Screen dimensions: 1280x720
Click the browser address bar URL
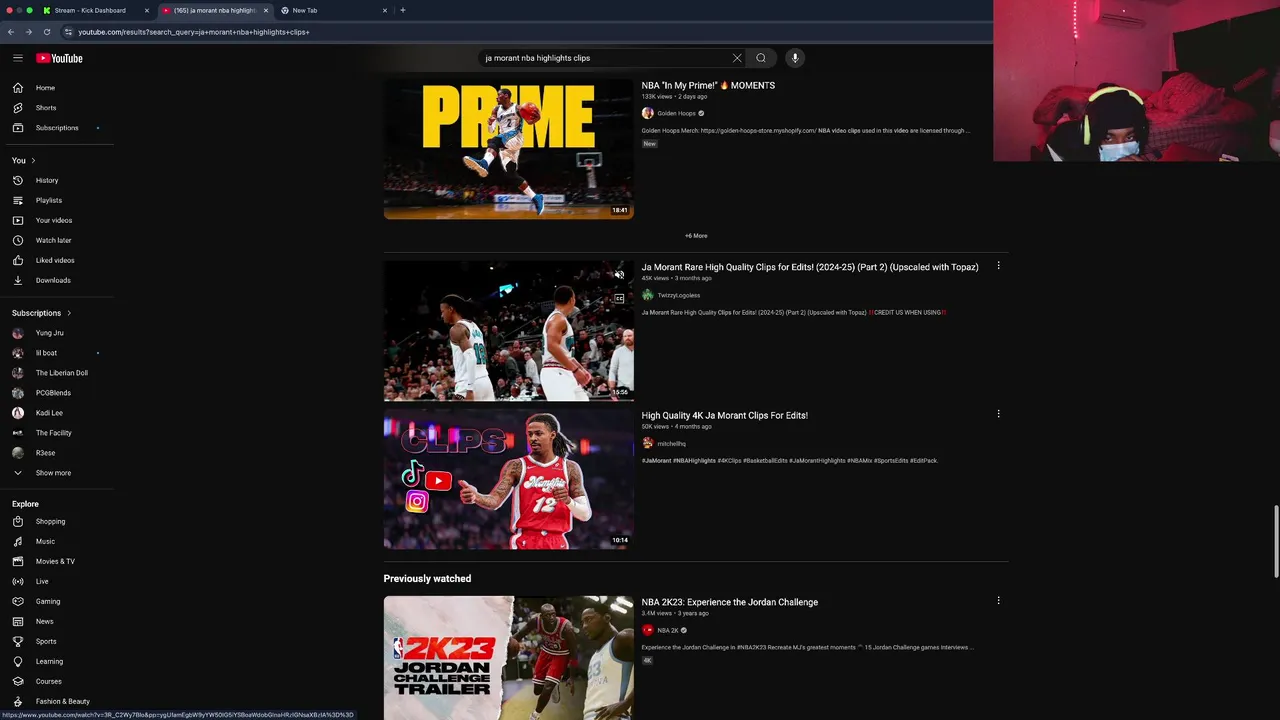pyautogui.click(x=194, y=32)
